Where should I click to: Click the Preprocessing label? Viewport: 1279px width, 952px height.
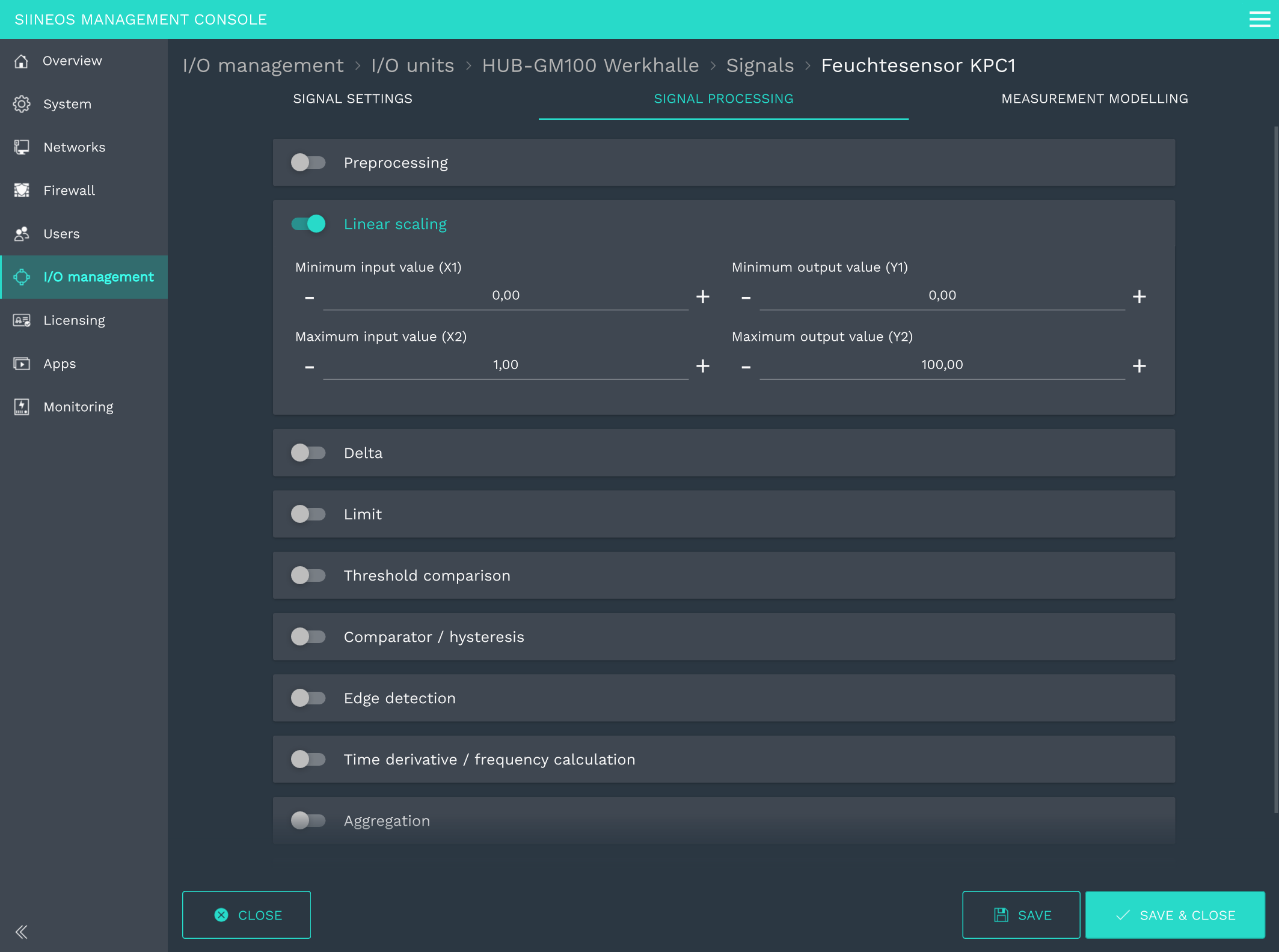[396, 163]
